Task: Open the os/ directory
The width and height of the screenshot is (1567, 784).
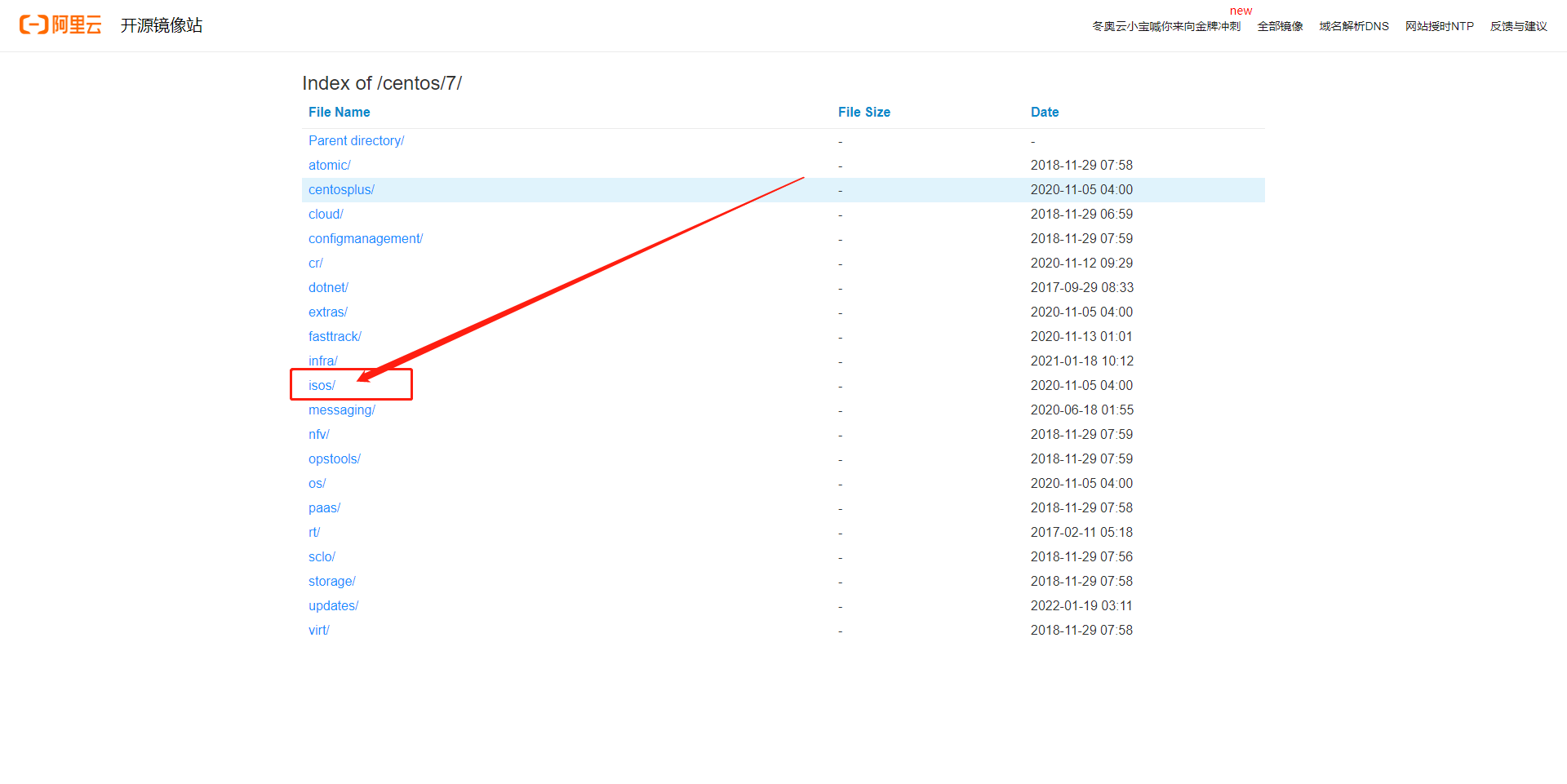Action: pyautogui.click(x=317, y=483)
